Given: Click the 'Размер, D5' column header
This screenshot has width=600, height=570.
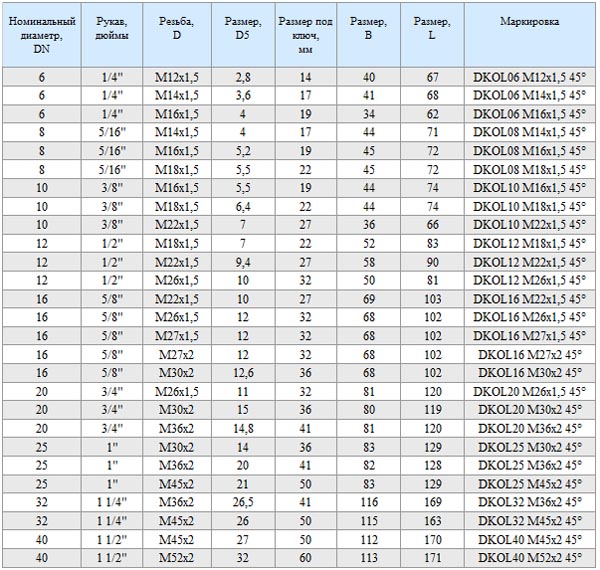Looking at the screenshot, I should click(x=243, y=35).
